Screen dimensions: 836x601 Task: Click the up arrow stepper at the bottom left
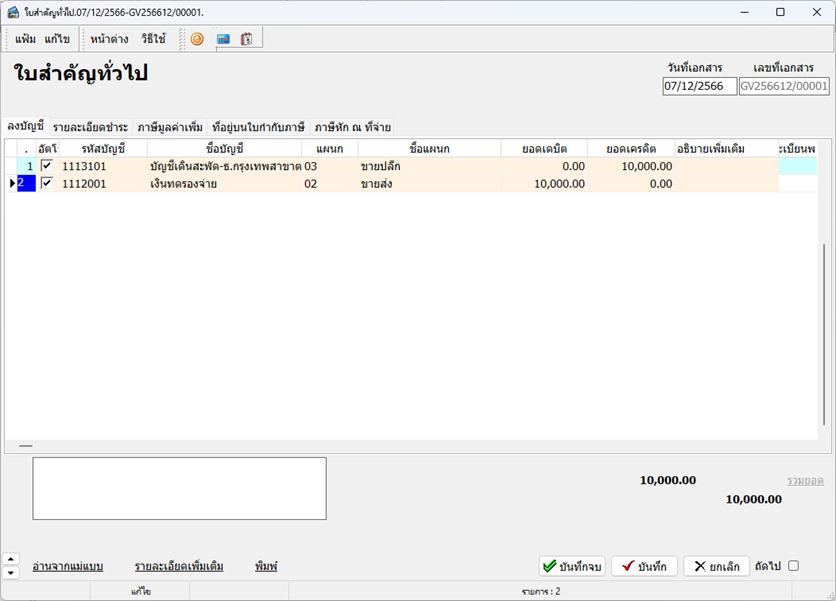point(11,559)
